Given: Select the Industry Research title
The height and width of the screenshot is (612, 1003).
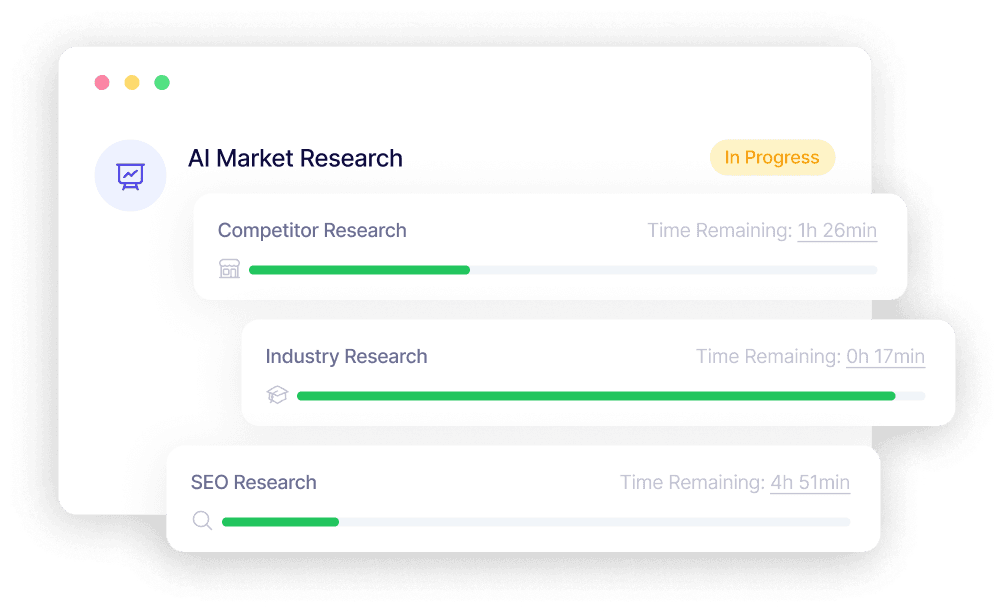Looking at the screenshot, I should pyautogui.click(x=346, y=356).
